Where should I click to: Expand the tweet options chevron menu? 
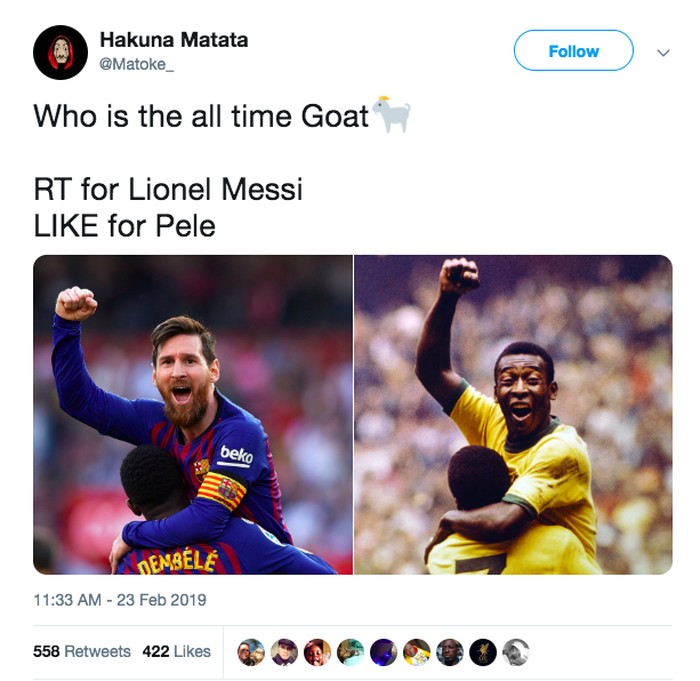point(663,53)
